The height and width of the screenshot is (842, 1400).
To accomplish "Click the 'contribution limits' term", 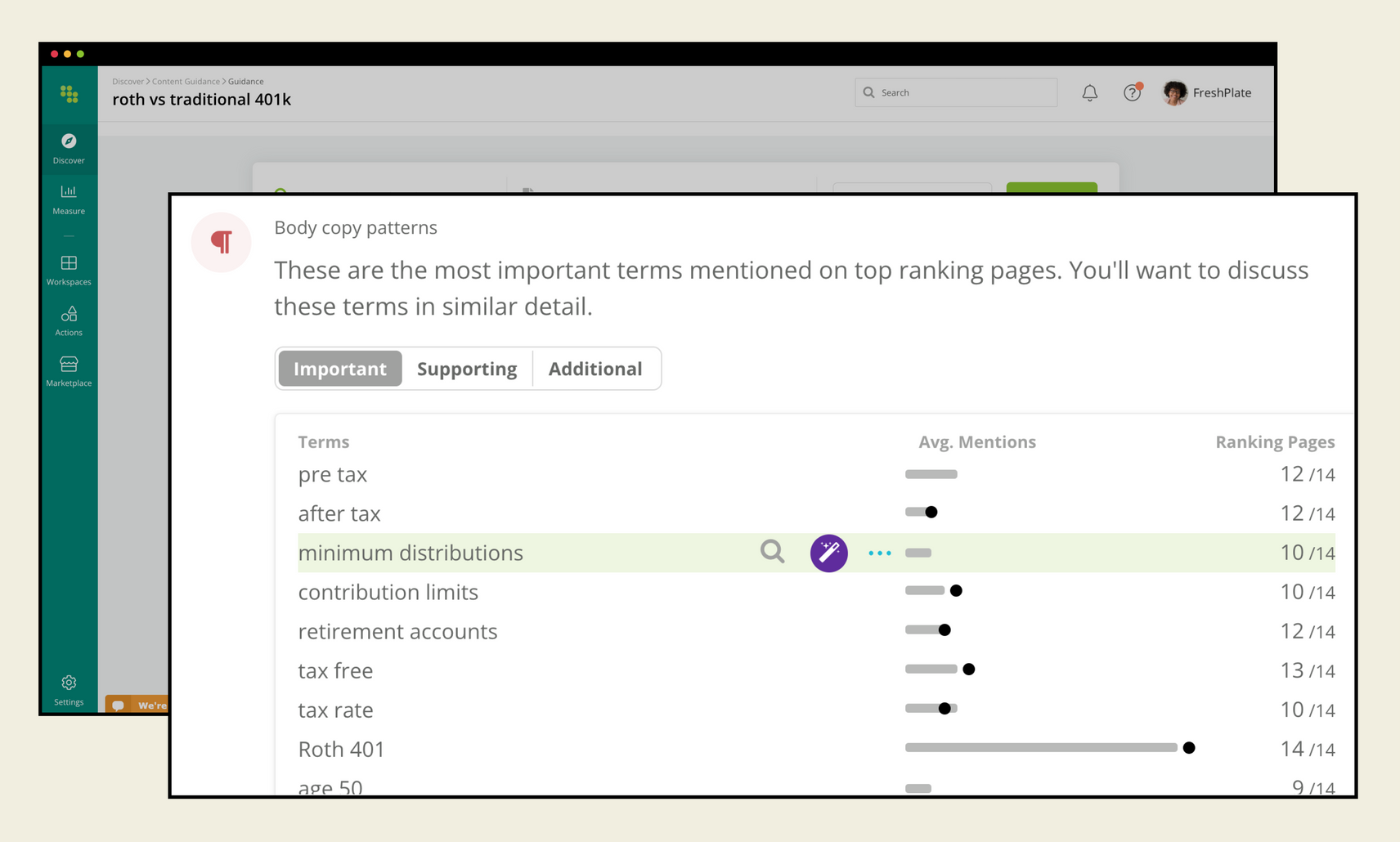I will 388,592.
